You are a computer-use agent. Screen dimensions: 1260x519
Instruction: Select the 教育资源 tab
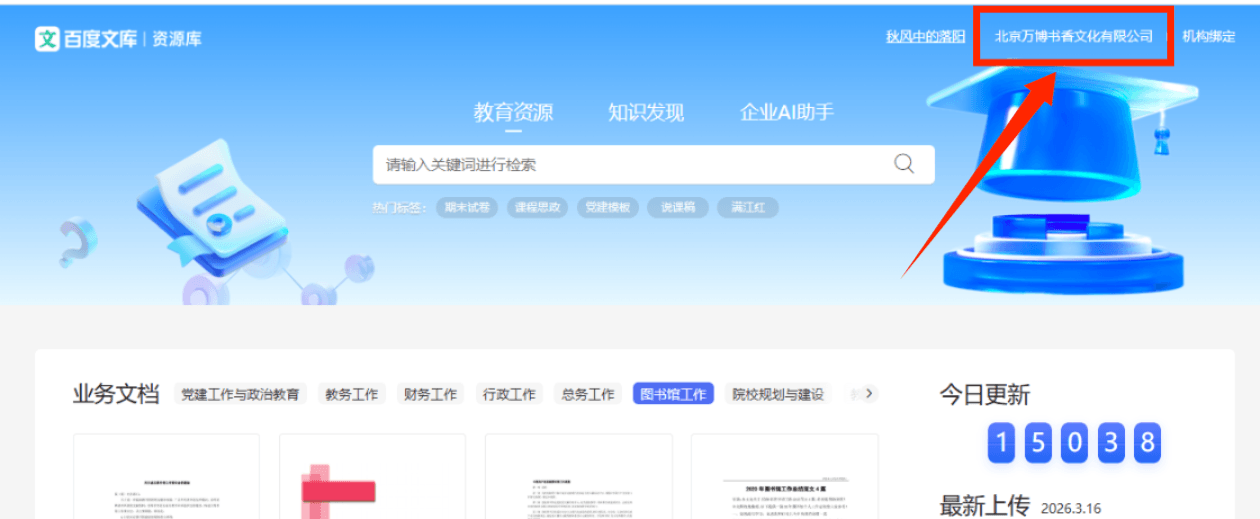(513, 112)
